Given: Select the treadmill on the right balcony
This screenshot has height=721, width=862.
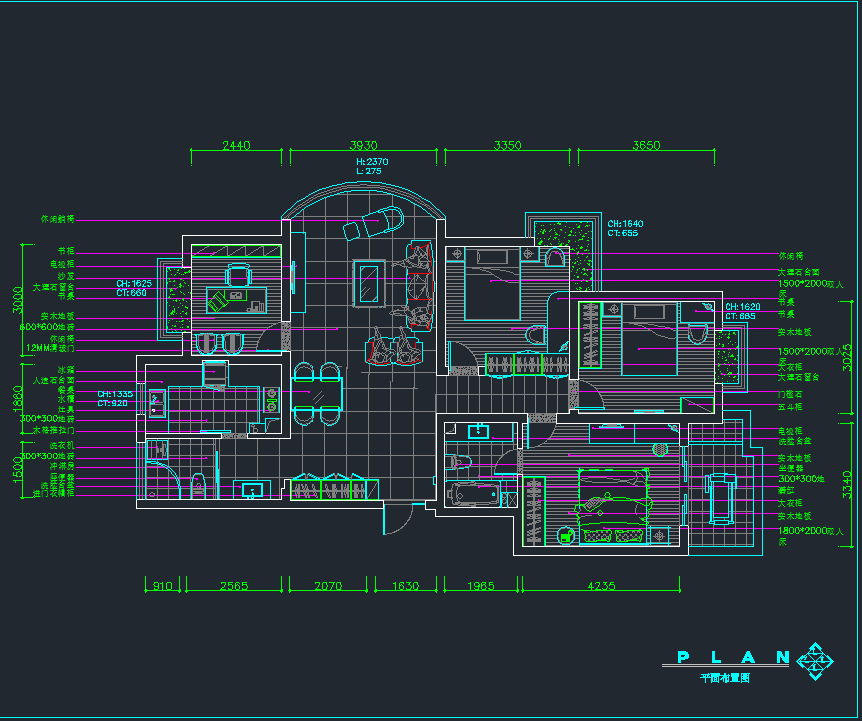Looking at the screenshot, I should click(x=720, y=496).
